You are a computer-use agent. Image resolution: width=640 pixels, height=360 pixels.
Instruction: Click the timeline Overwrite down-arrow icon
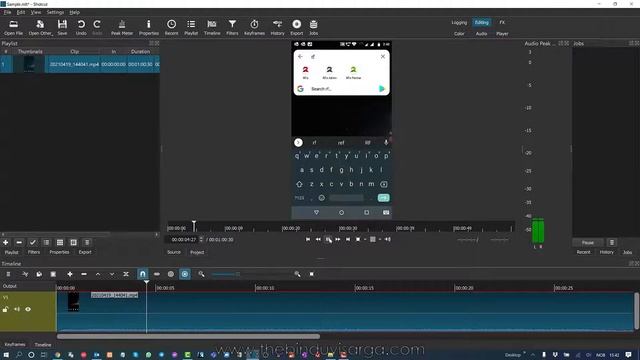[112, 274]
